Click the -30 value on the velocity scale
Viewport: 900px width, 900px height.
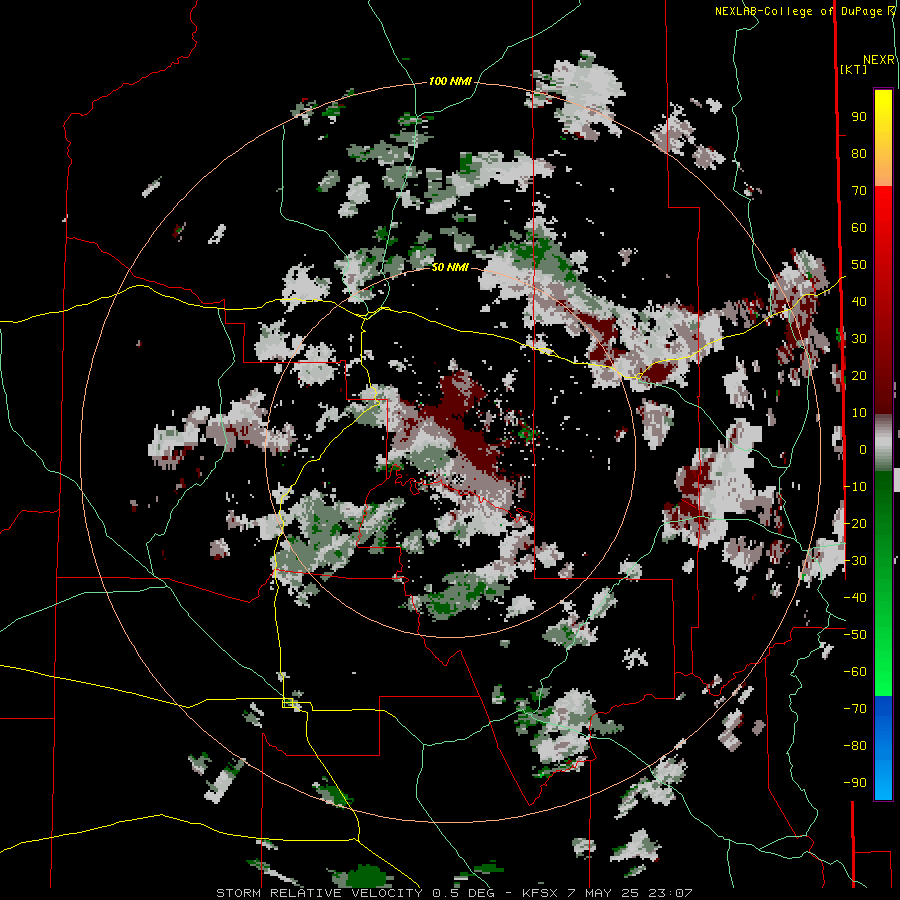coord(855,561)
